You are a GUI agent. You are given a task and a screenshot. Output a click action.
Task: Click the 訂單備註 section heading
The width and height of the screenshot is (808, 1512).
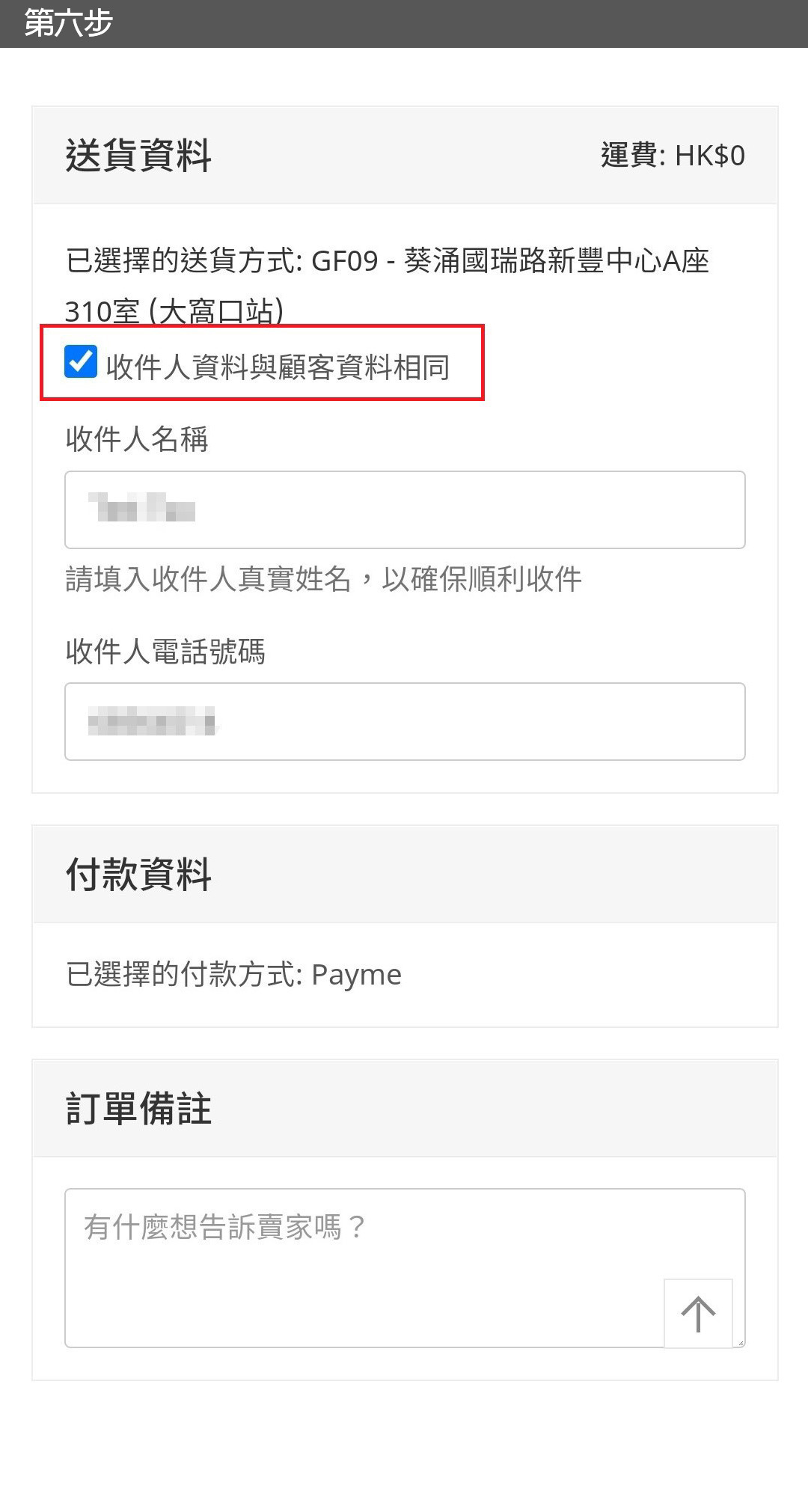[138, 1108]
